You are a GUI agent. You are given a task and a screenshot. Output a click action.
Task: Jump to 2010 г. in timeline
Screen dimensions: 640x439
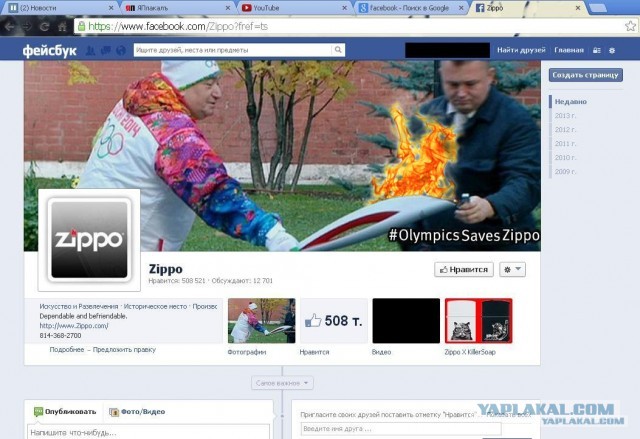click(565, 157)
